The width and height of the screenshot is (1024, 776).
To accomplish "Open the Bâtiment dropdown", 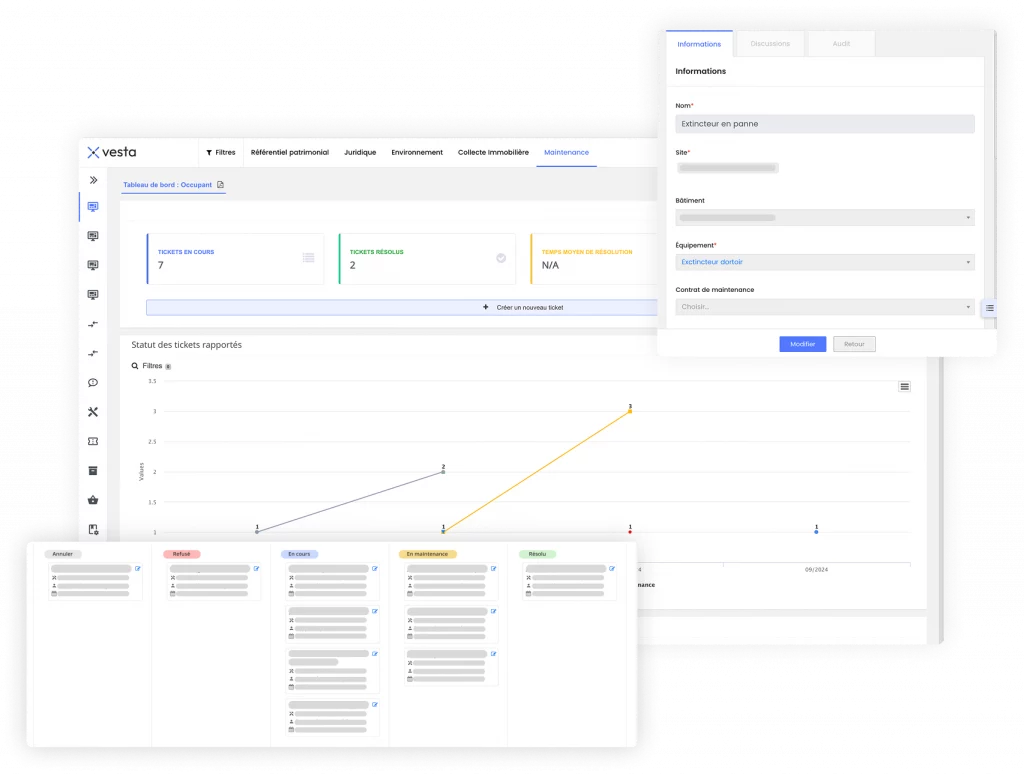I will [824, 217].
